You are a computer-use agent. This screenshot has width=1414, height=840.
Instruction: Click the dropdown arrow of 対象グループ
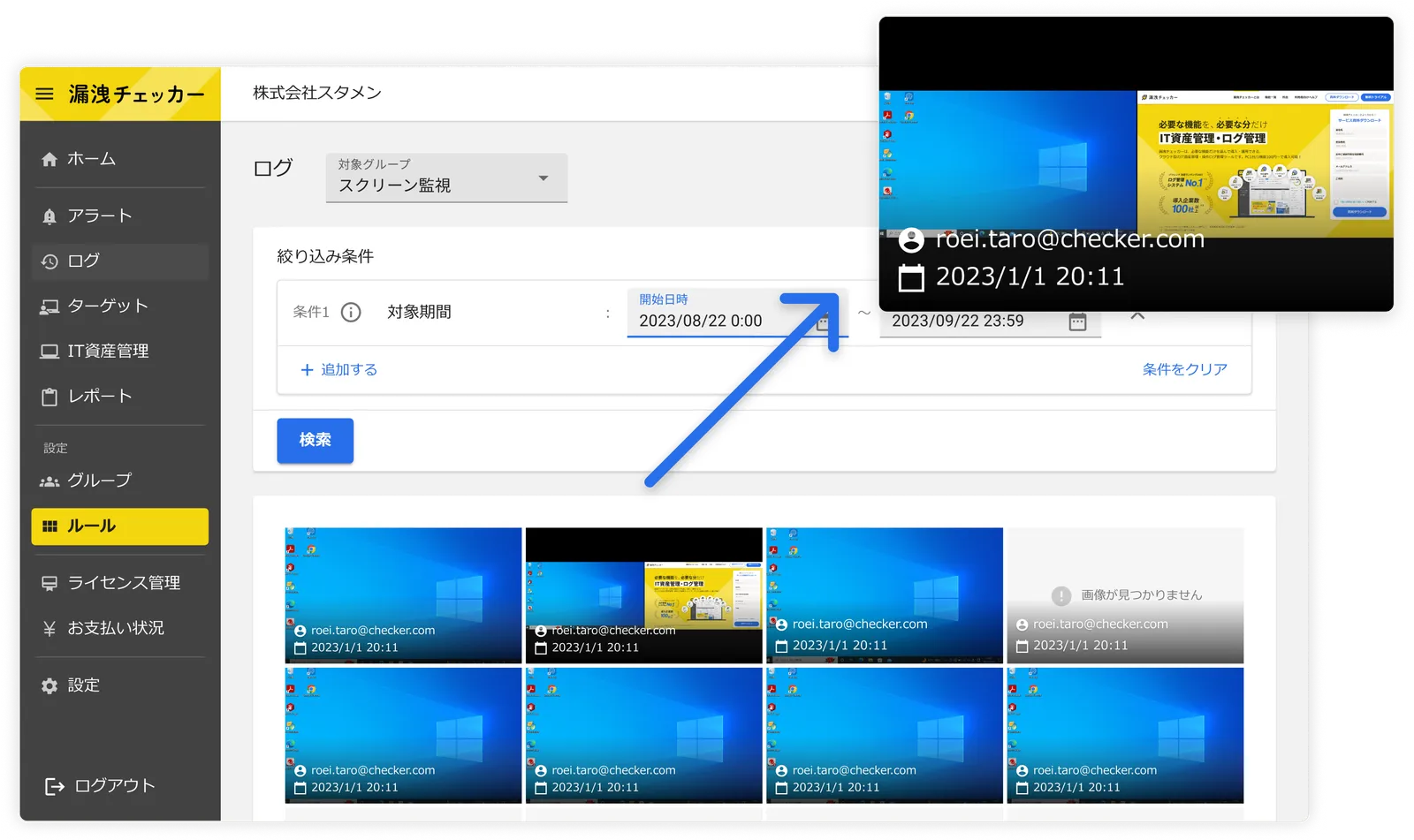tap(544, 178)
